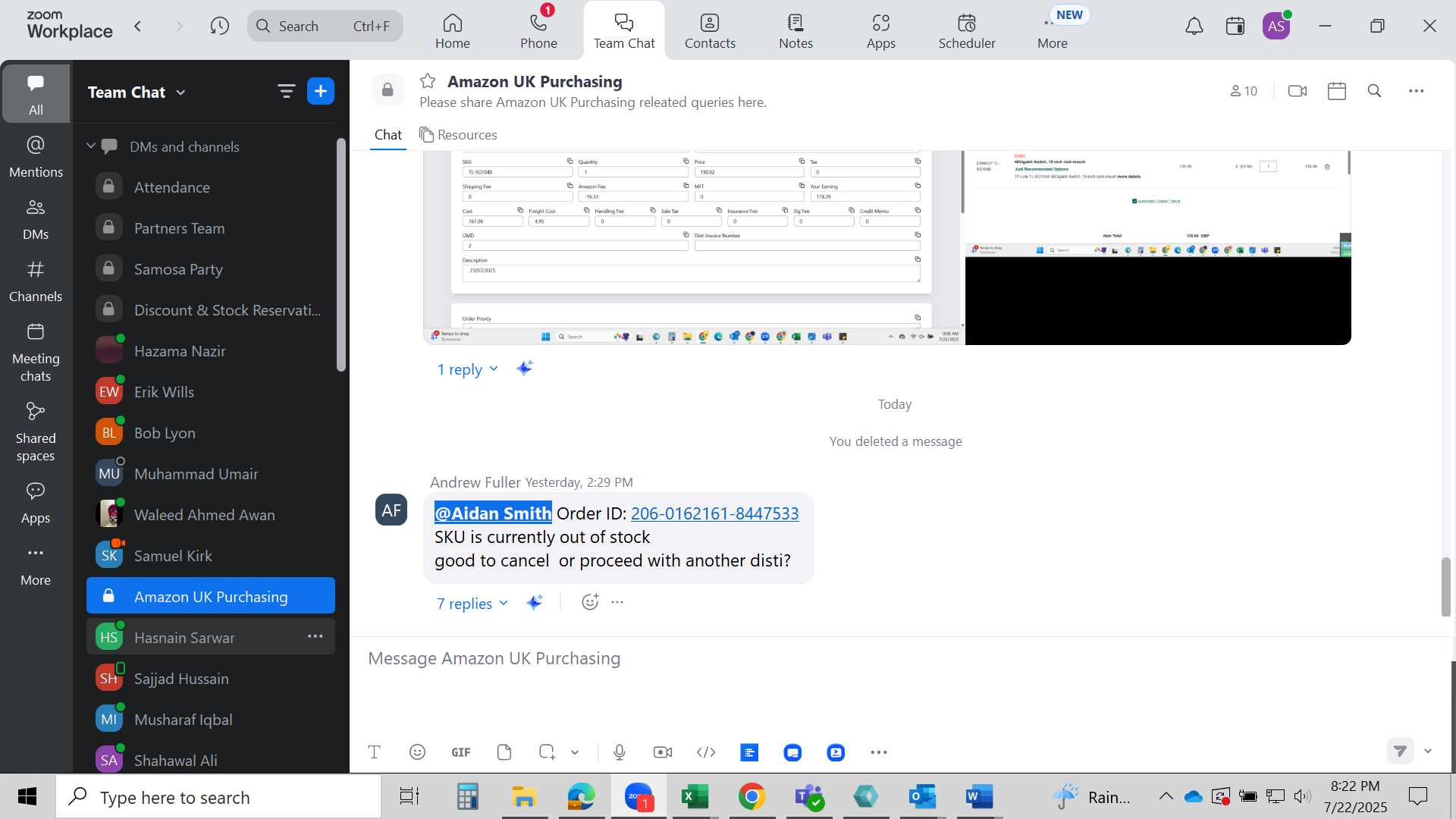The height and width of the screenshot is (819, 1456).
Task: Go back with the left arrow
Action: pyautogui.click(x=138, y=27)
